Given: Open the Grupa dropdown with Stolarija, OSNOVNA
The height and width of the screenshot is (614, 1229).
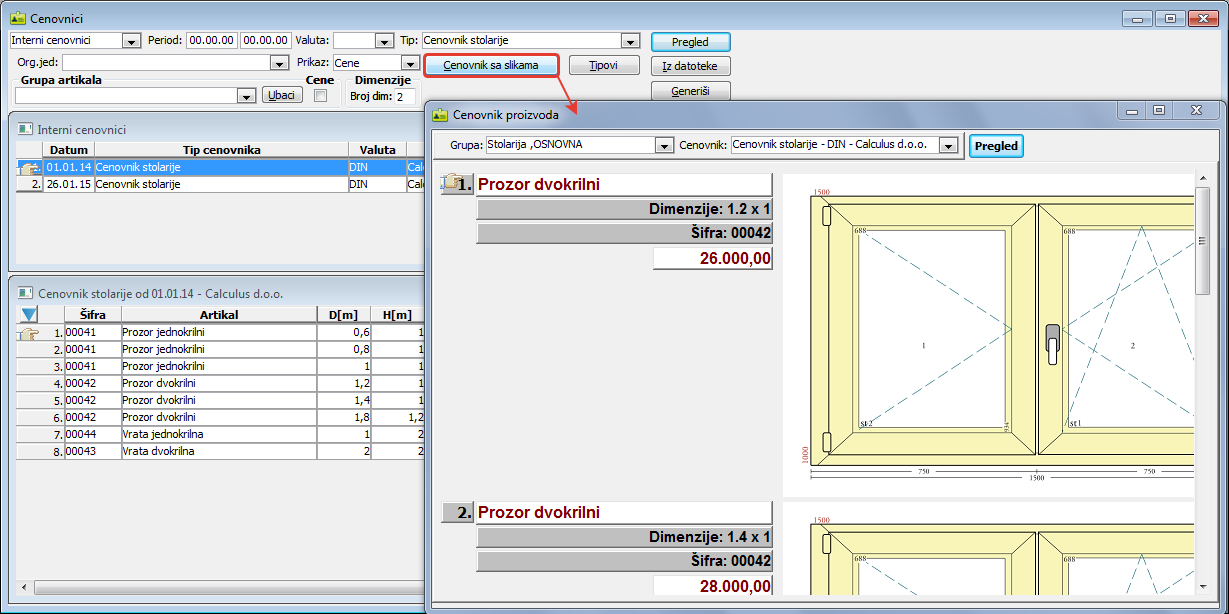Looking at the screenshot, I should [x=663, y=146].
